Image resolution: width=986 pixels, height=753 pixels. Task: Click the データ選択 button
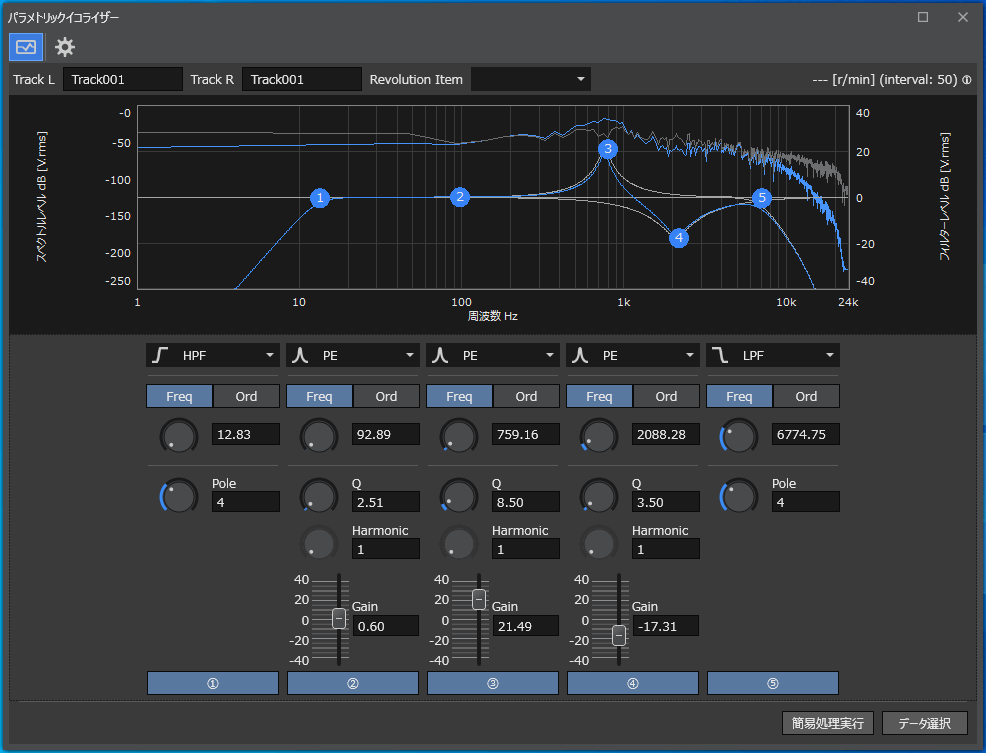tap(924, 723)
